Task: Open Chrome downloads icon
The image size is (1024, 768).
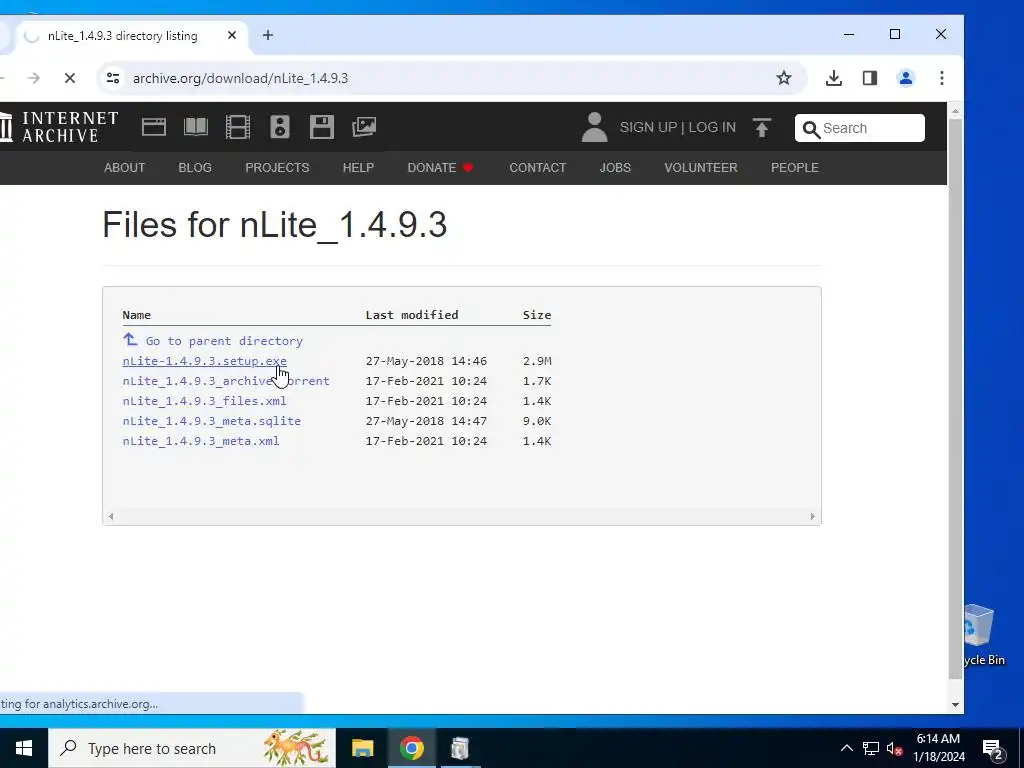Action: pyautogui.click(x=833, y=78)
